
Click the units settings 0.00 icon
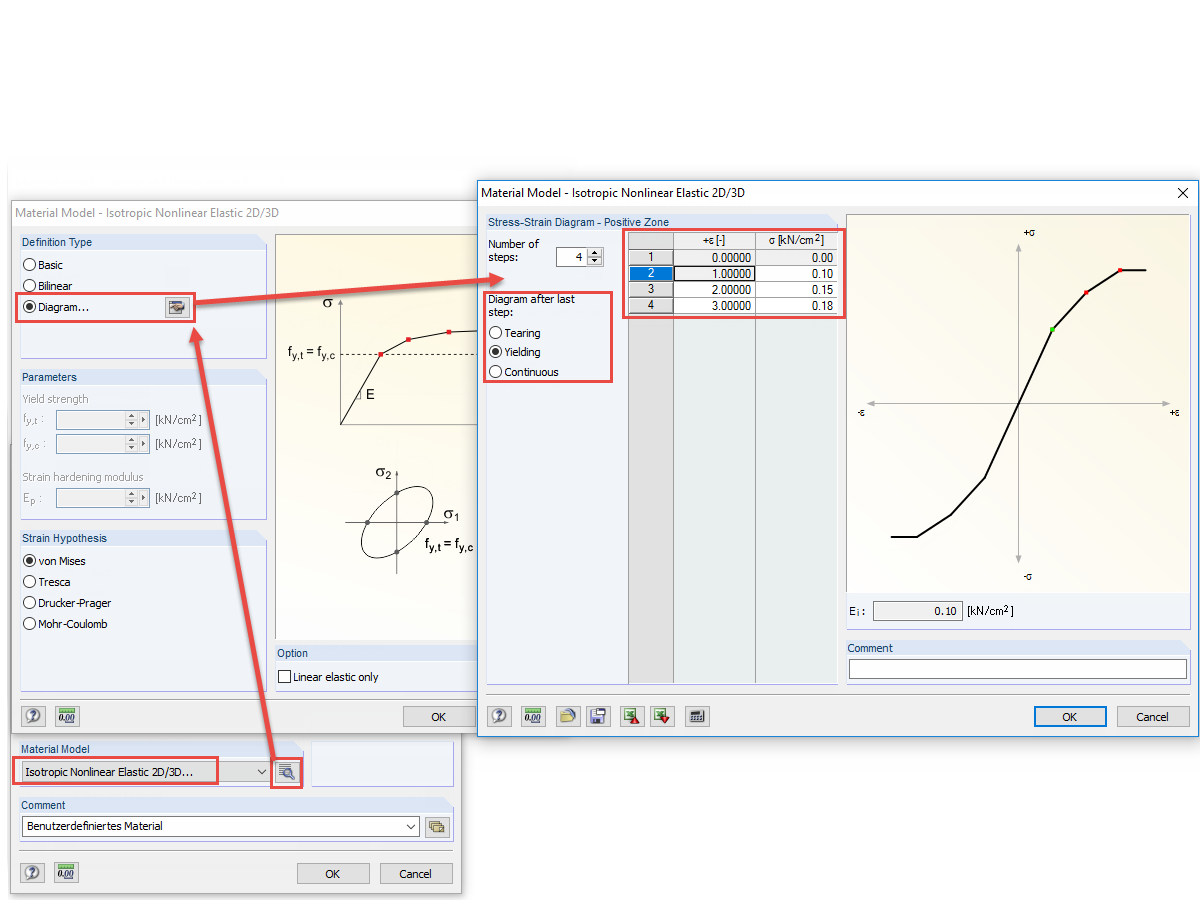click(x=533, y=716)
